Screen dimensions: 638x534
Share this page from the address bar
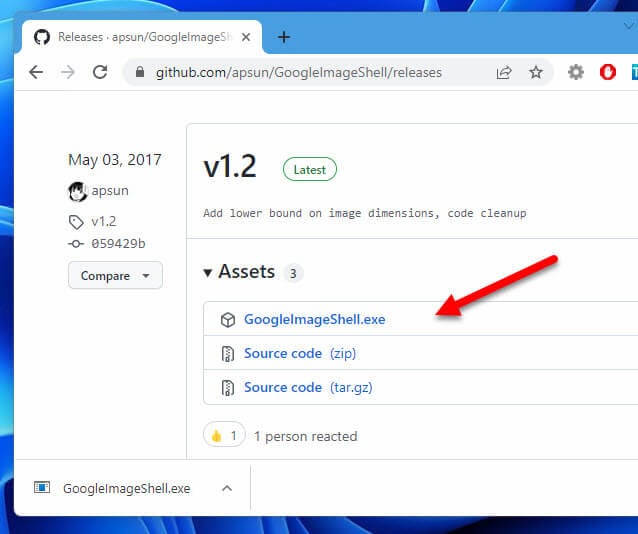point(504,72)
